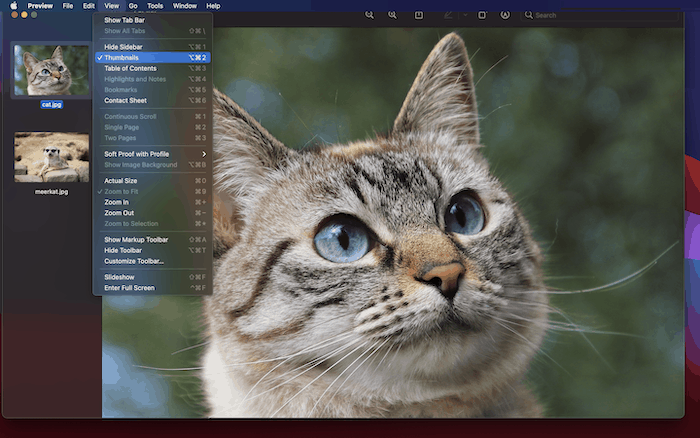Choose Show Tab Bar from View menu
Screen dimensions: 700x438
click(152, 20)
